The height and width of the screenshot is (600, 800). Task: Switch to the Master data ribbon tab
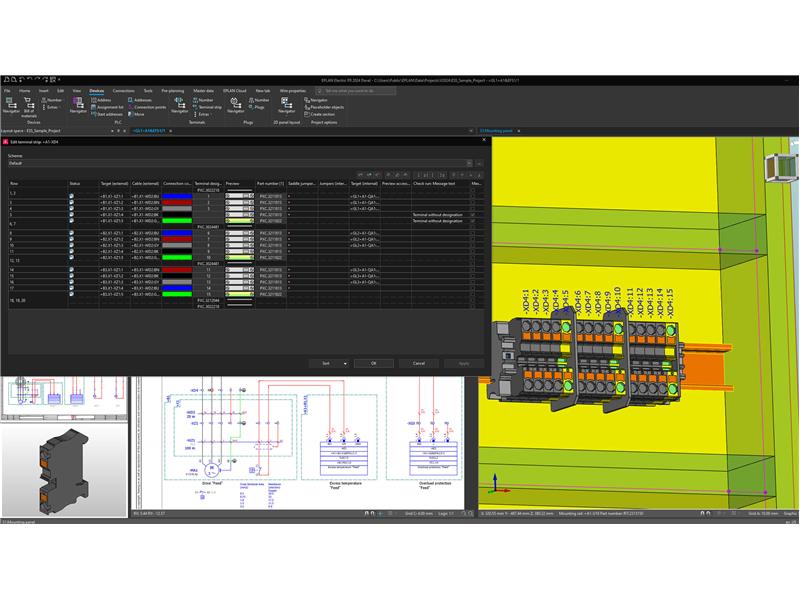[204, 91]
